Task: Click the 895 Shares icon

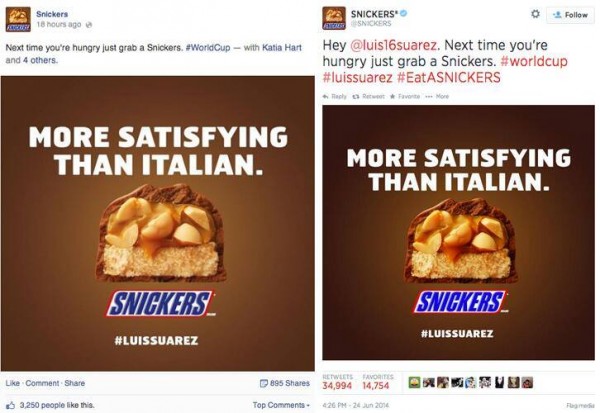Action: pyautogui.click(x=264, y=383)
